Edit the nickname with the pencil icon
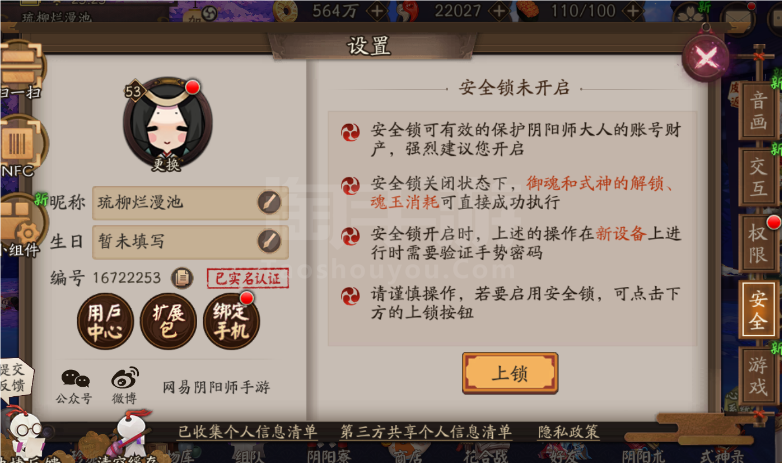The image size is (782, 463). (269, 203)
